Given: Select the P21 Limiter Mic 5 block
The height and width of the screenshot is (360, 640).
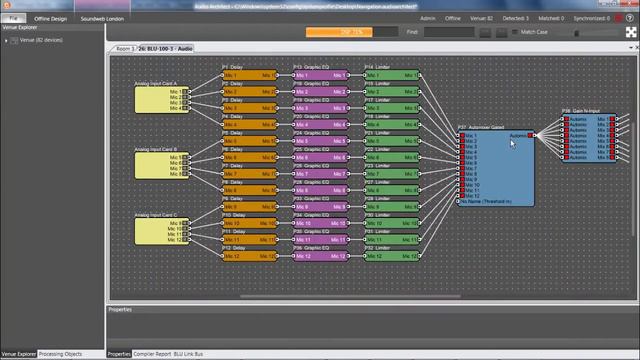Looking at the screenshot, I should coord(392,141).
